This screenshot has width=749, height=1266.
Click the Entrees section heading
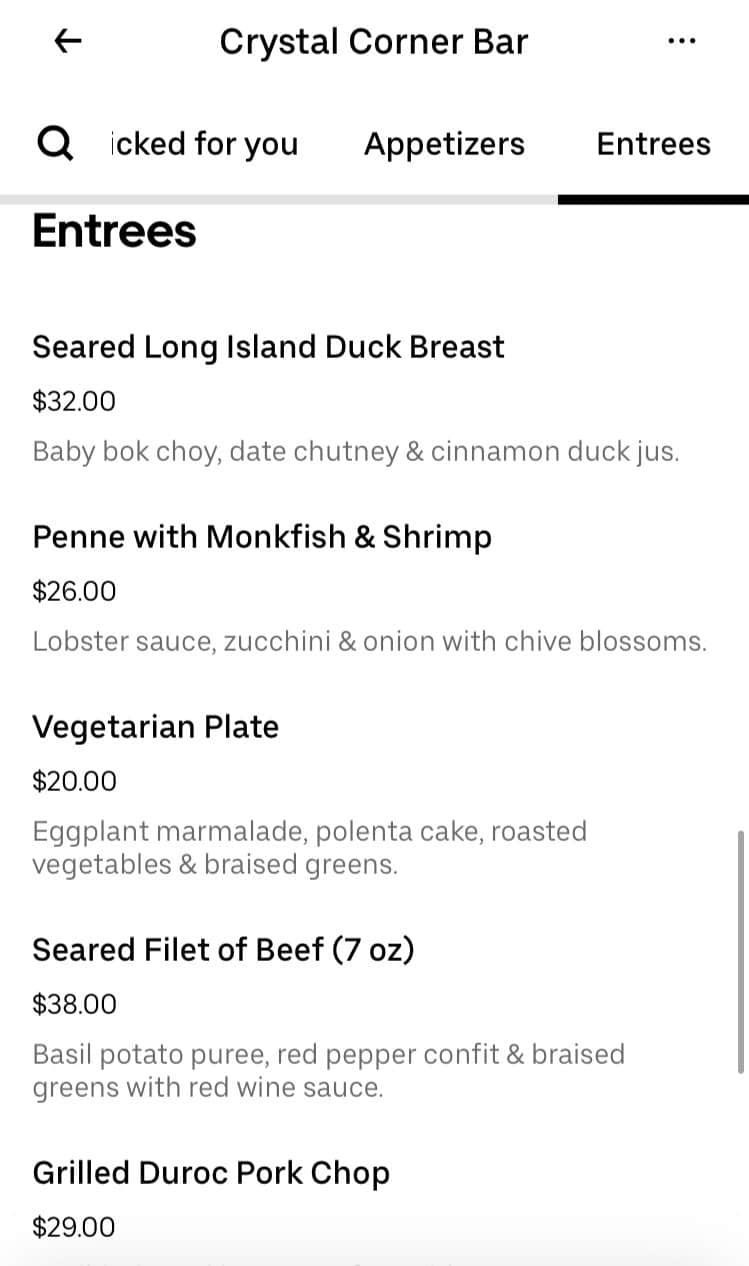point(114,231)
